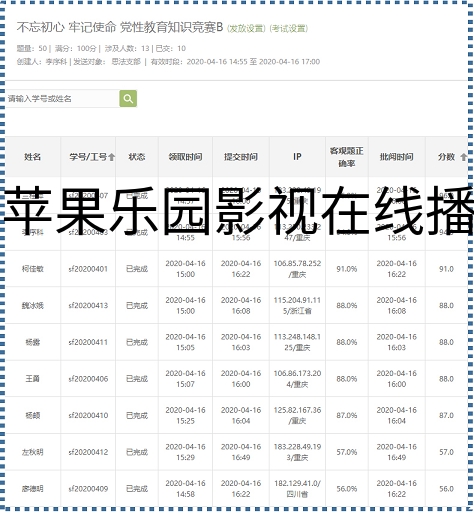Click IP cell 106.86.173.204/重庆

pos(297,379)
